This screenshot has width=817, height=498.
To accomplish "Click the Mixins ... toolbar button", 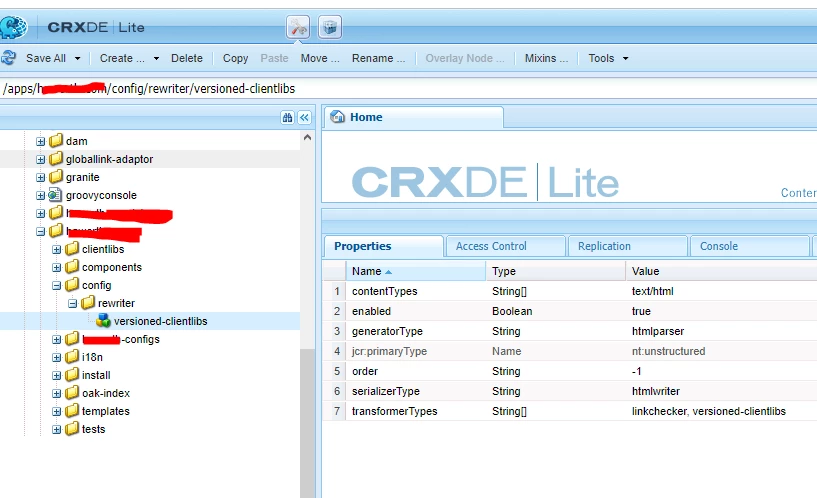I will [546, 58].
